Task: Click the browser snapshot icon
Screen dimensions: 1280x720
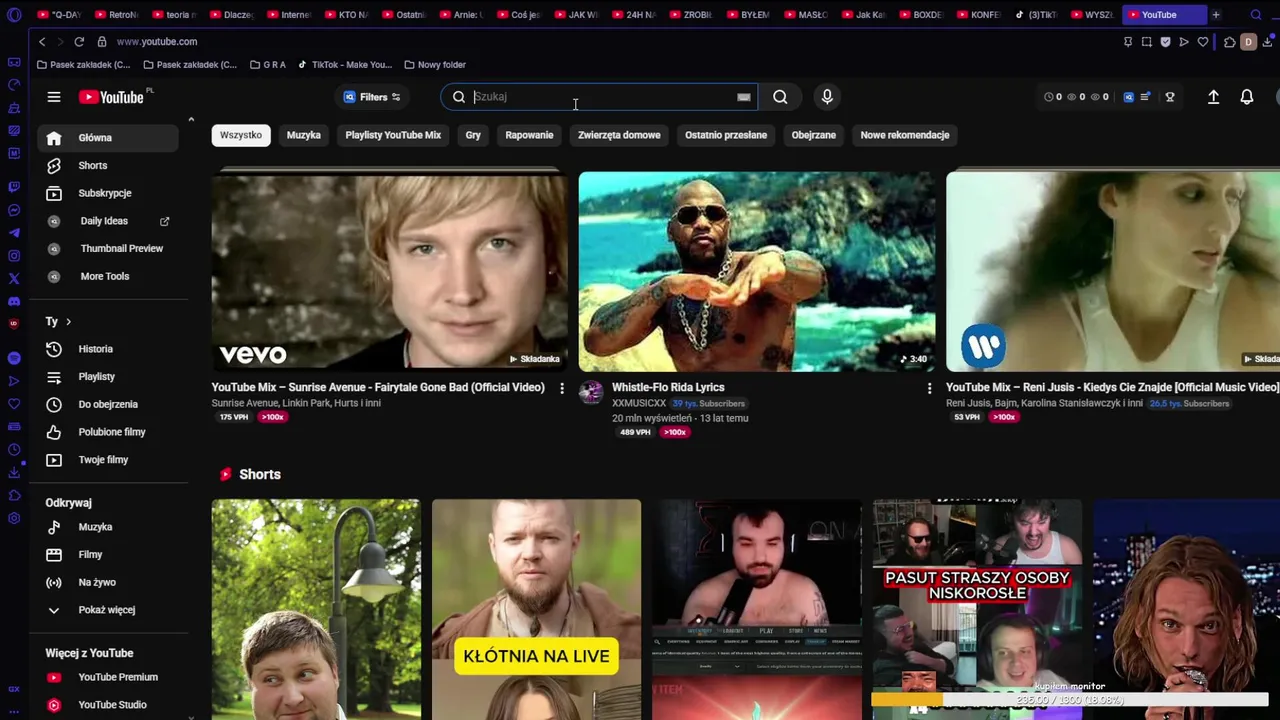Action: coord(1147,42)
